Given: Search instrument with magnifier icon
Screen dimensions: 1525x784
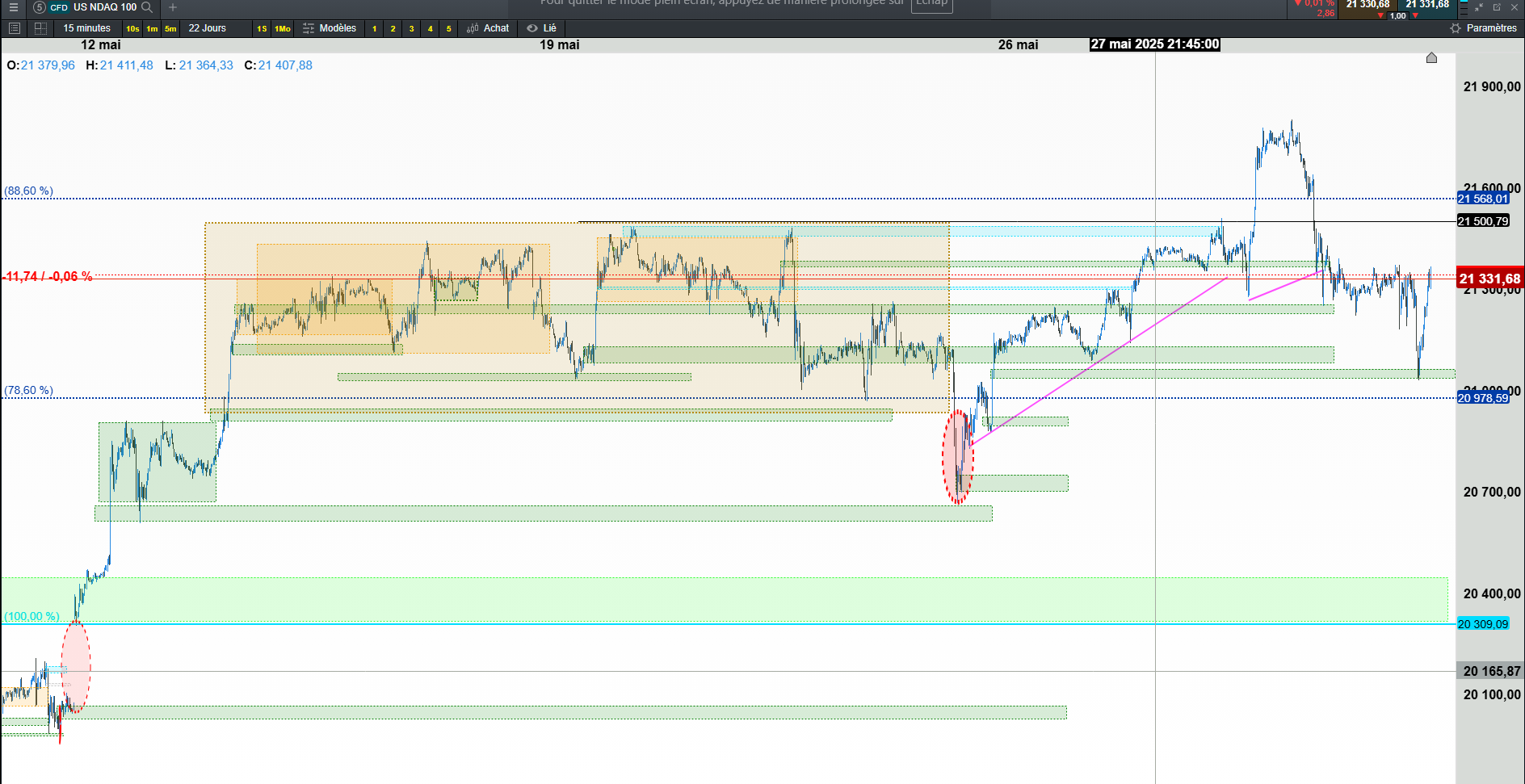Looking at the screenshot, I should (147, 7).
